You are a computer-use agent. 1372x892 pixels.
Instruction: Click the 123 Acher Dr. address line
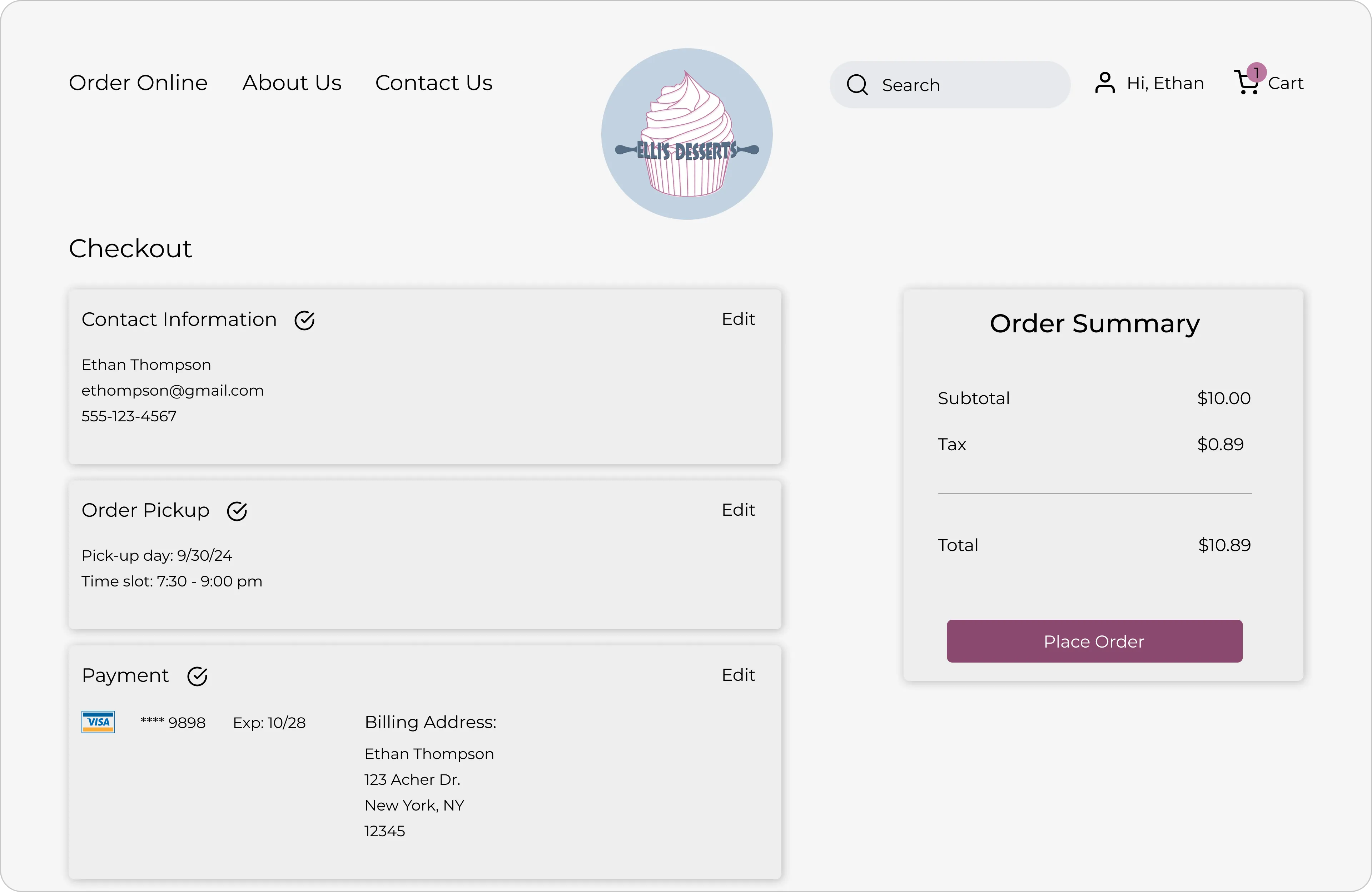(x=412, y=779)
